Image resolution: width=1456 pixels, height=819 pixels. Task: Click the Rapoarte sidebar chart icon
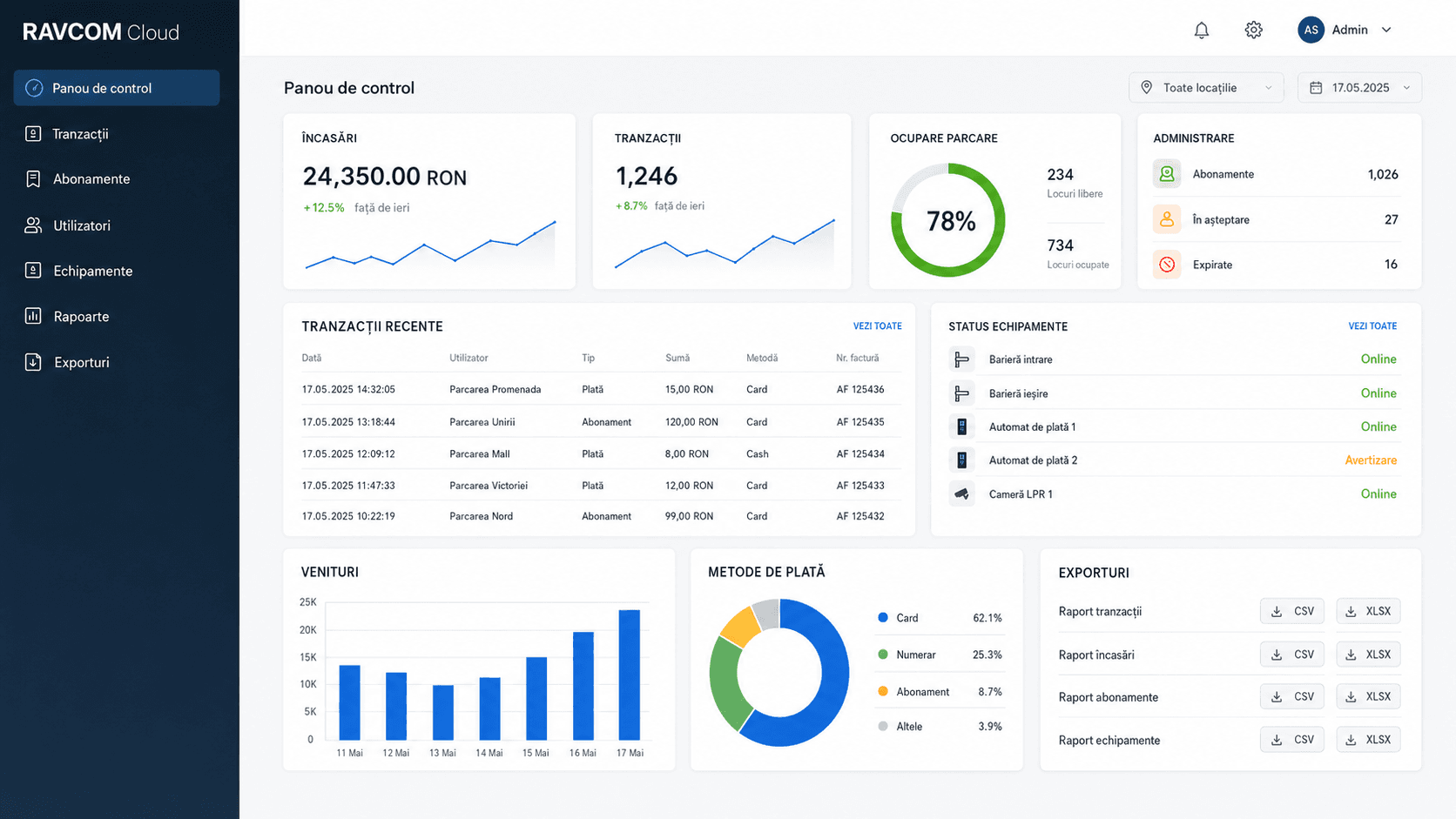[x=33, y=316]
